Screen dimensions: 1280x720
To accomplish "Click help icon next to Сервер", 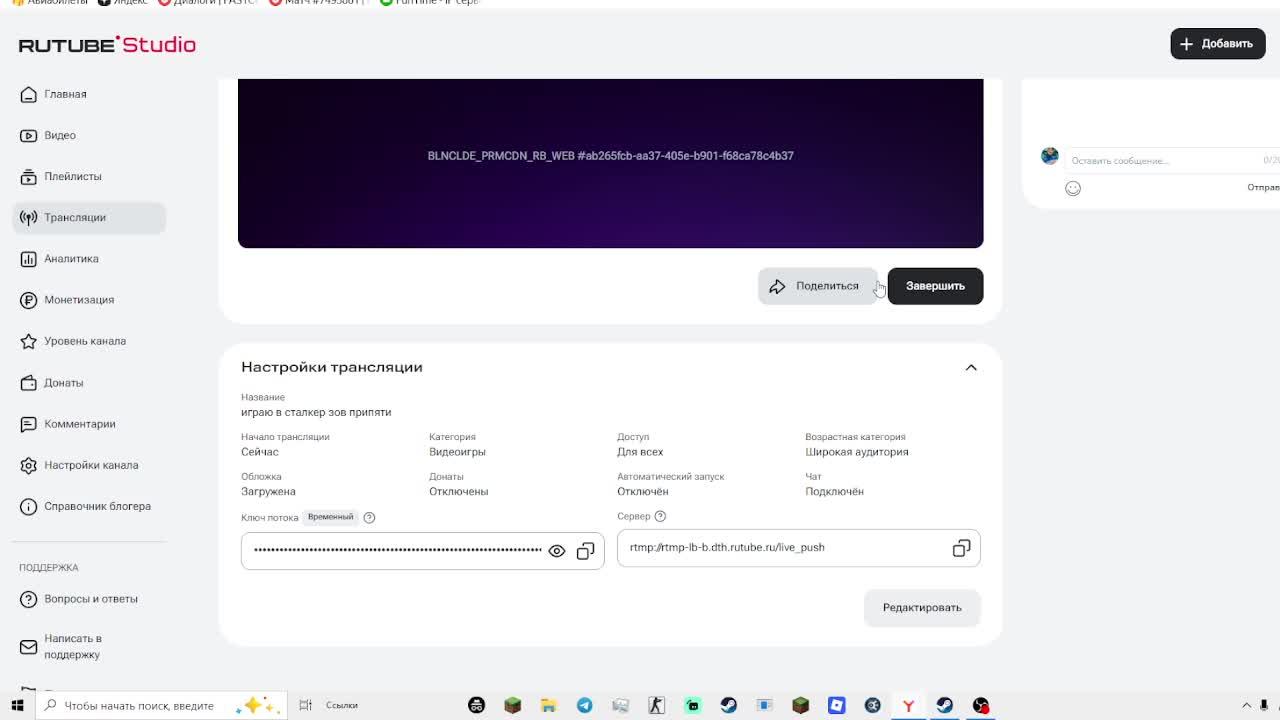I will coord(660,516).
